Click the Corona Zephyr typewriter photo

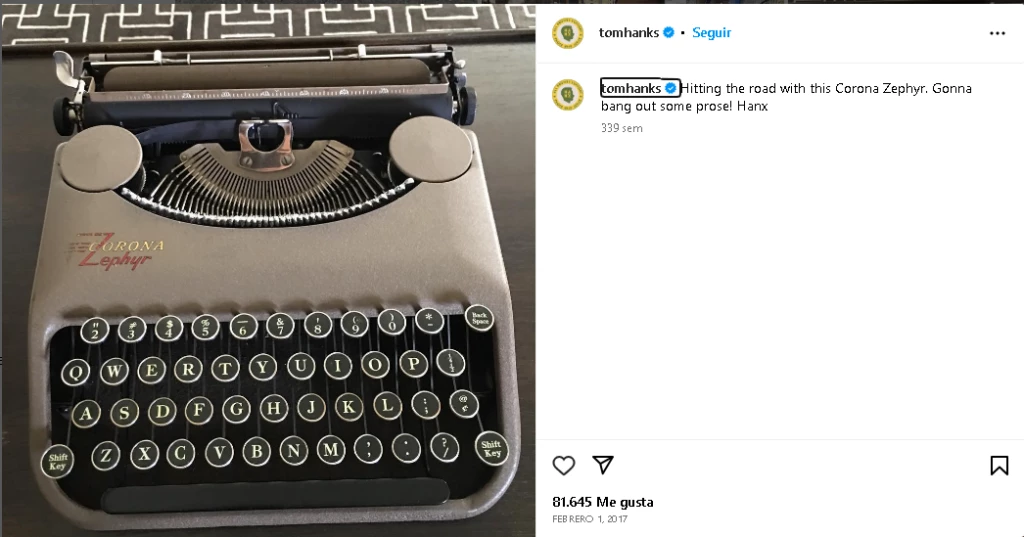tap(268, 270)
